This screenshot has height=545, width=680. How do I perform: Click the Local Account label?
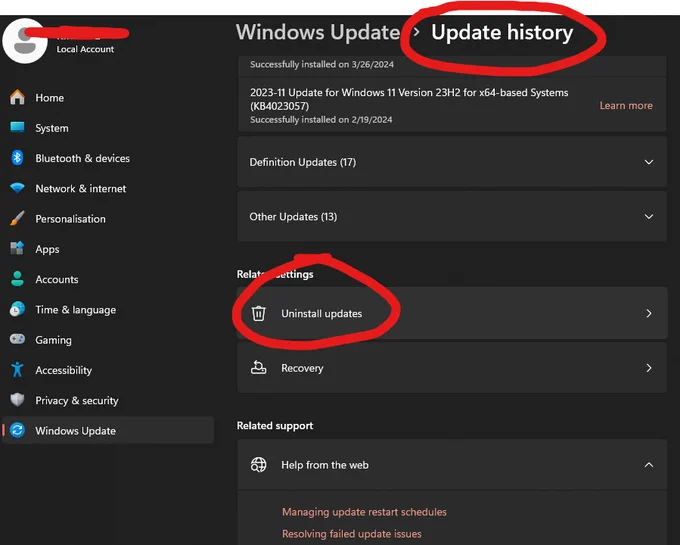pos(85,49)
